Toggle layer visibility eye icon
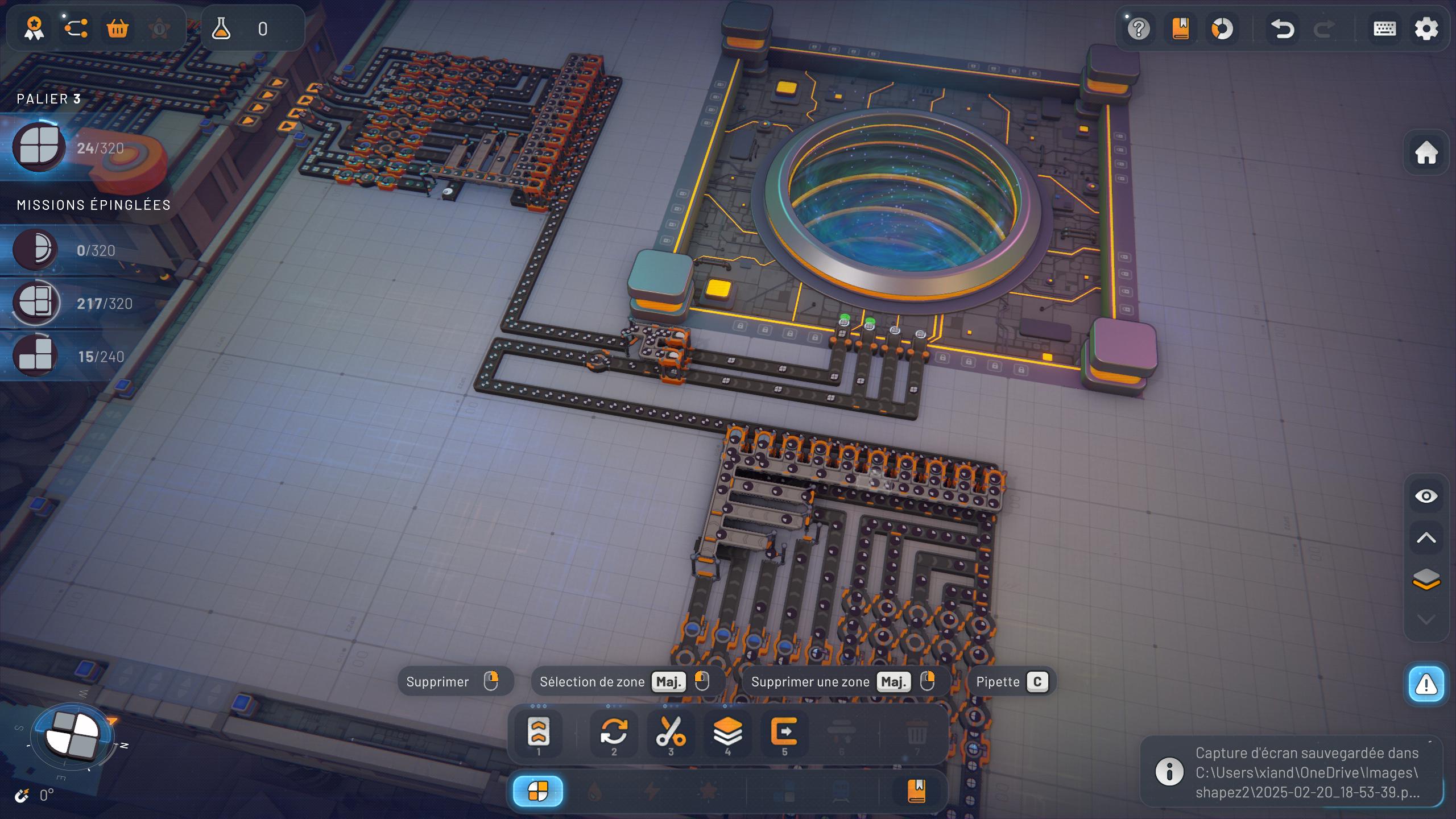 tap(1426, 496)
